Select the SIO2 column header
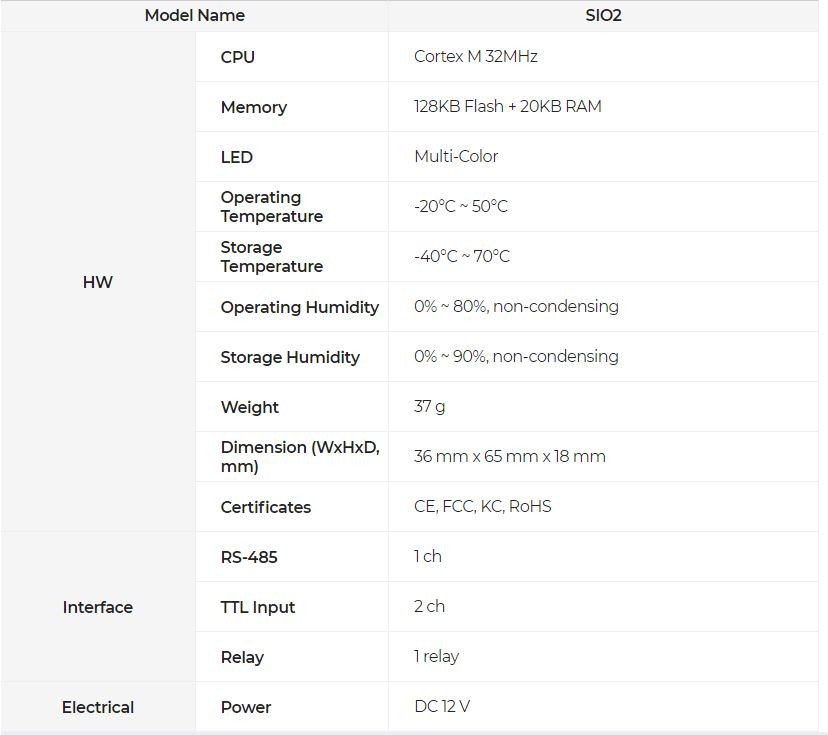The image size is (828, 735). [603, 15]
